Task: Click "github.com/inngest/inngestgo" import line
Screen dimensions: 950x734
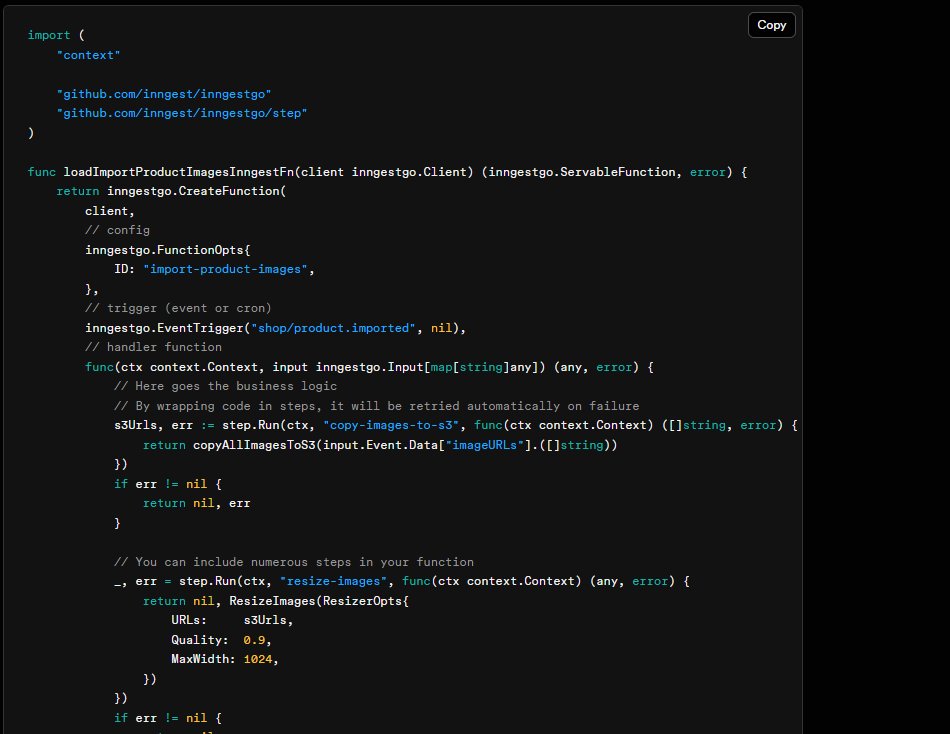Action: coord(164,94)
